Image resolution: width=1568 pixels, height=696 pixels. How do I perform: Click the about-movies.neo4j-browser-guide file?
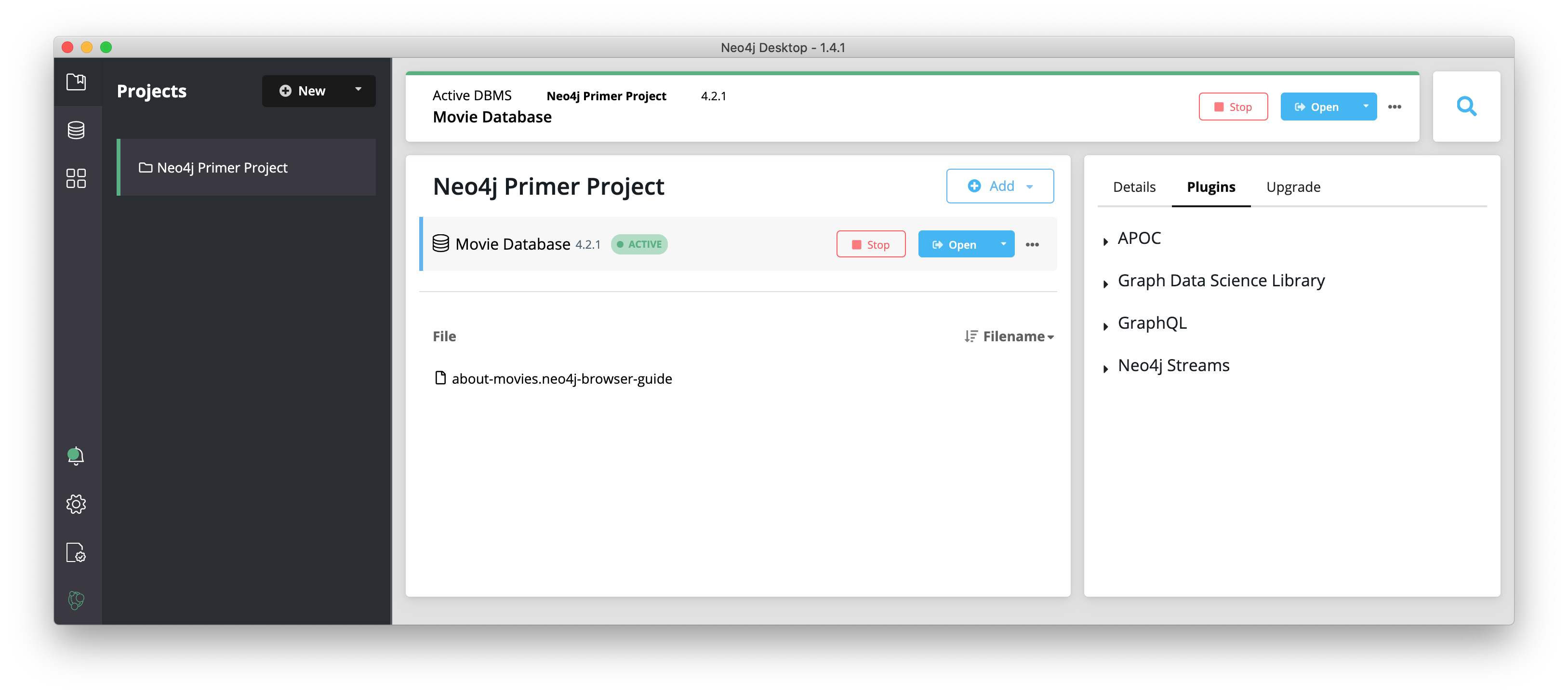point(561,379)
